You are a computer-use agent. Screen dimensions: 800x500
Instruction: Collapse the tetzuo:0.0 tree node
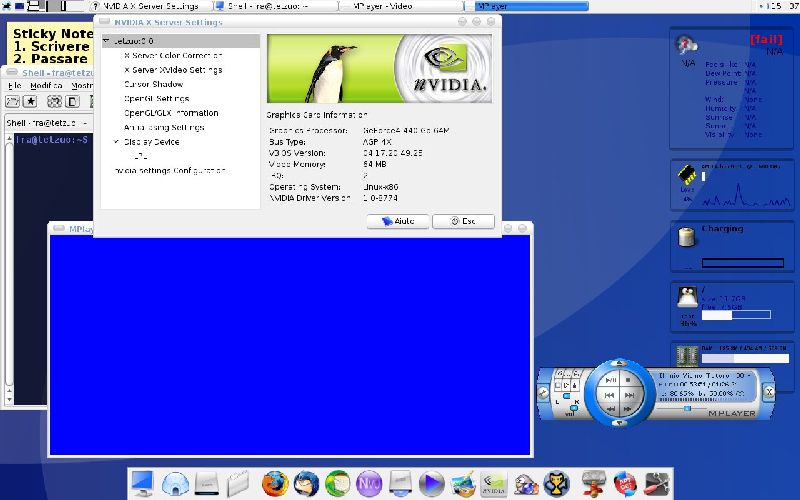pos(106,41)
